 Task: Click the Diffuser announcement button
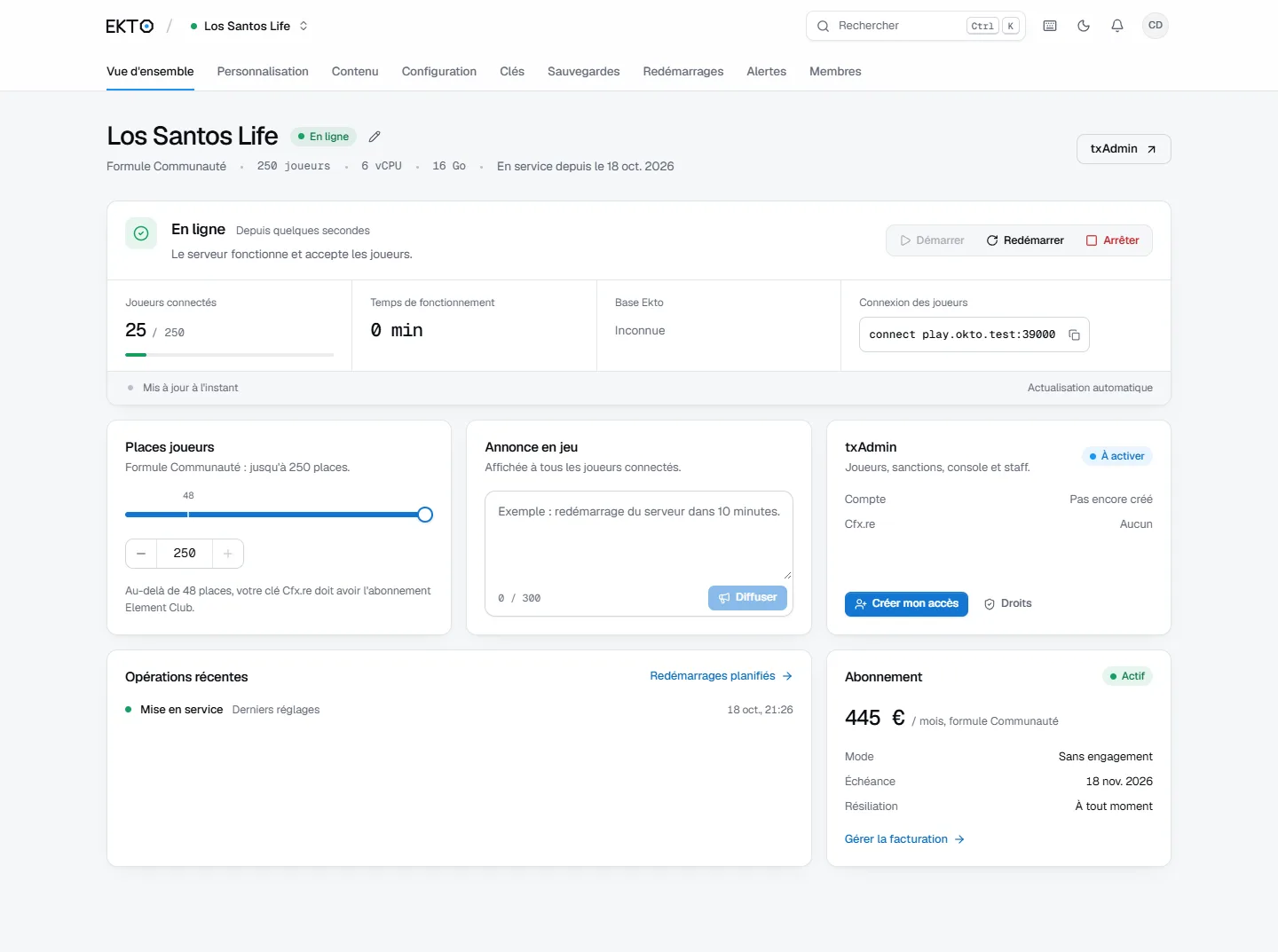pyautogui.click(x=747, y=598)
